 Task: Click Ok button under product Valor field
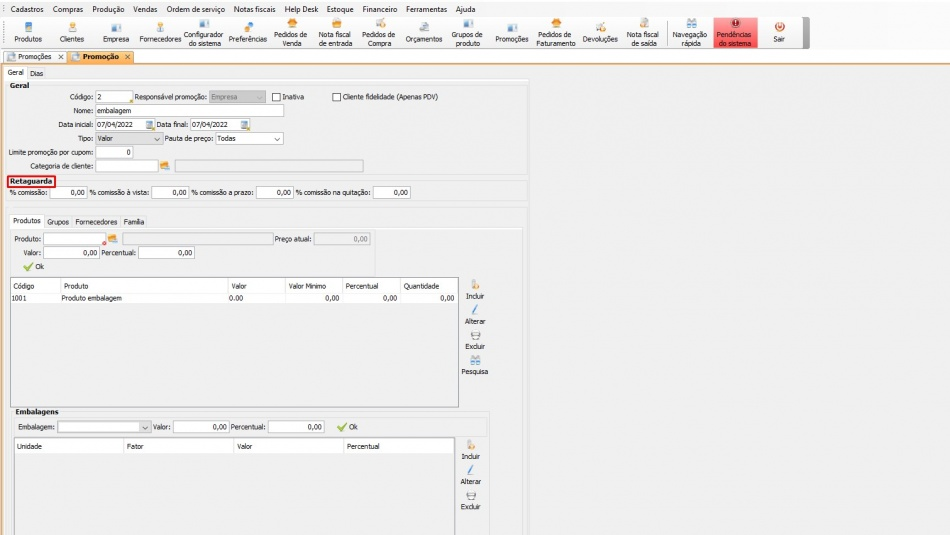tap(33, 267)
